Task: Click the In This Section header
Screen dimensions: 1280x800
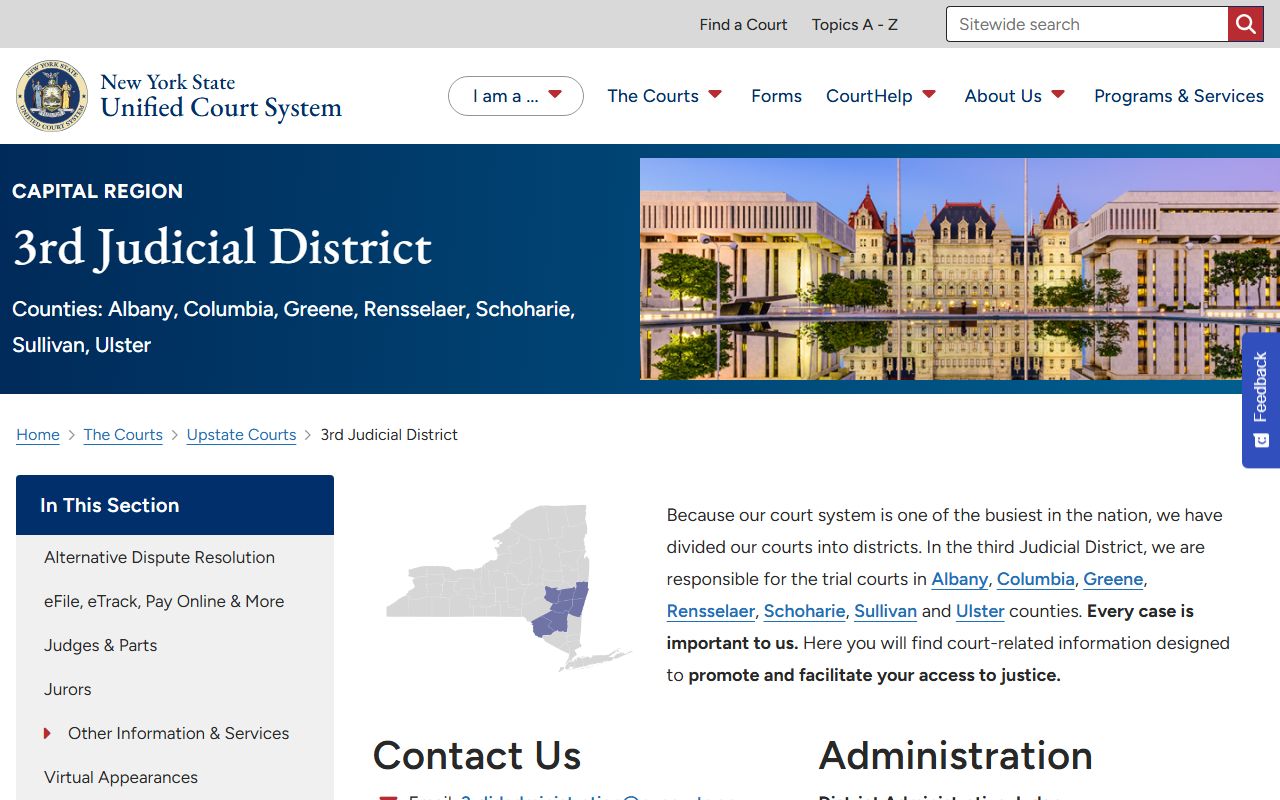Action: pos(175,505)
